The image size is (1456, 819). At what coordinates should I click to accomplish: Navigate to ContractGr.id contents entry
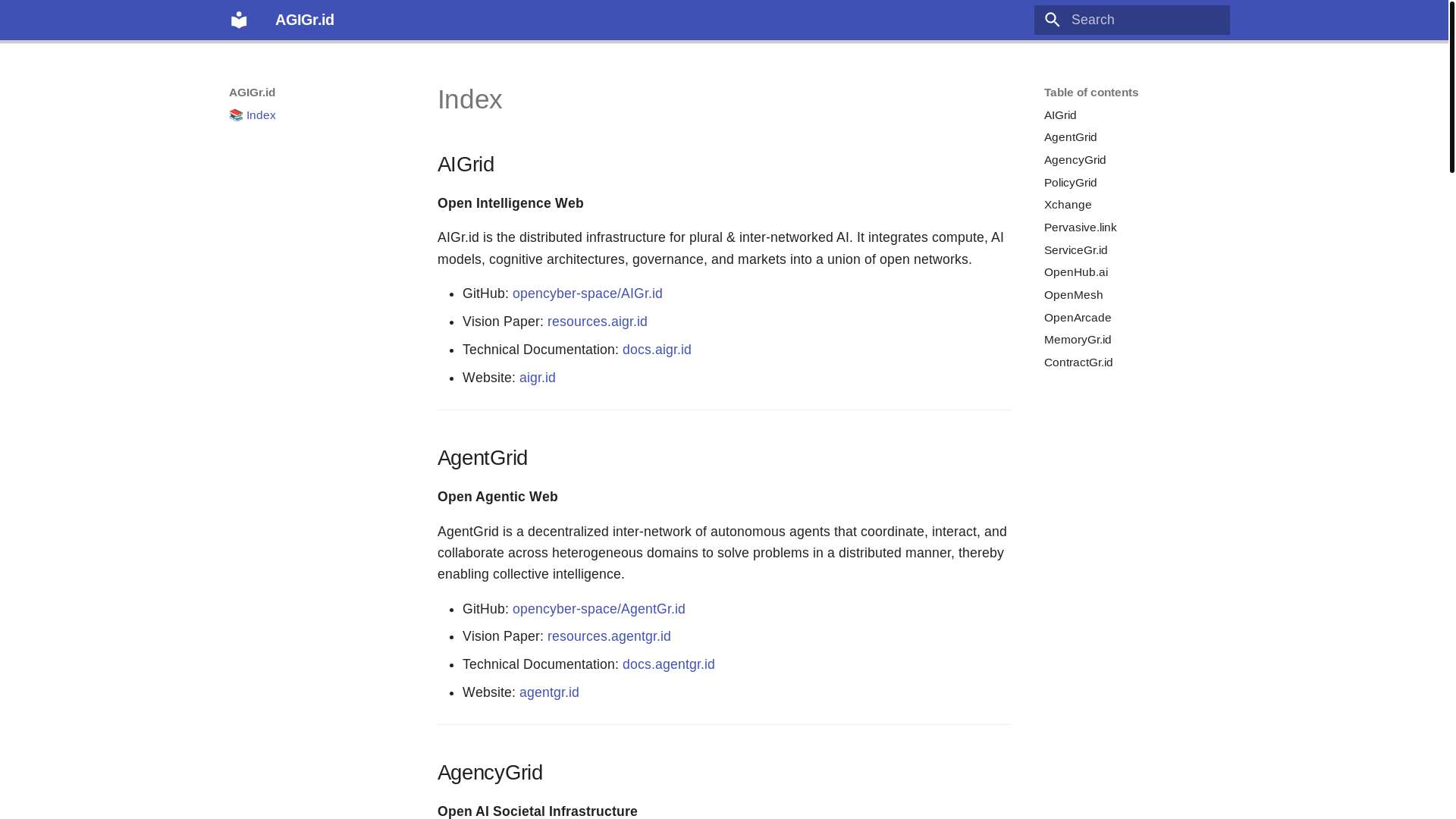pyautogui.click(x=1078, y=362)
